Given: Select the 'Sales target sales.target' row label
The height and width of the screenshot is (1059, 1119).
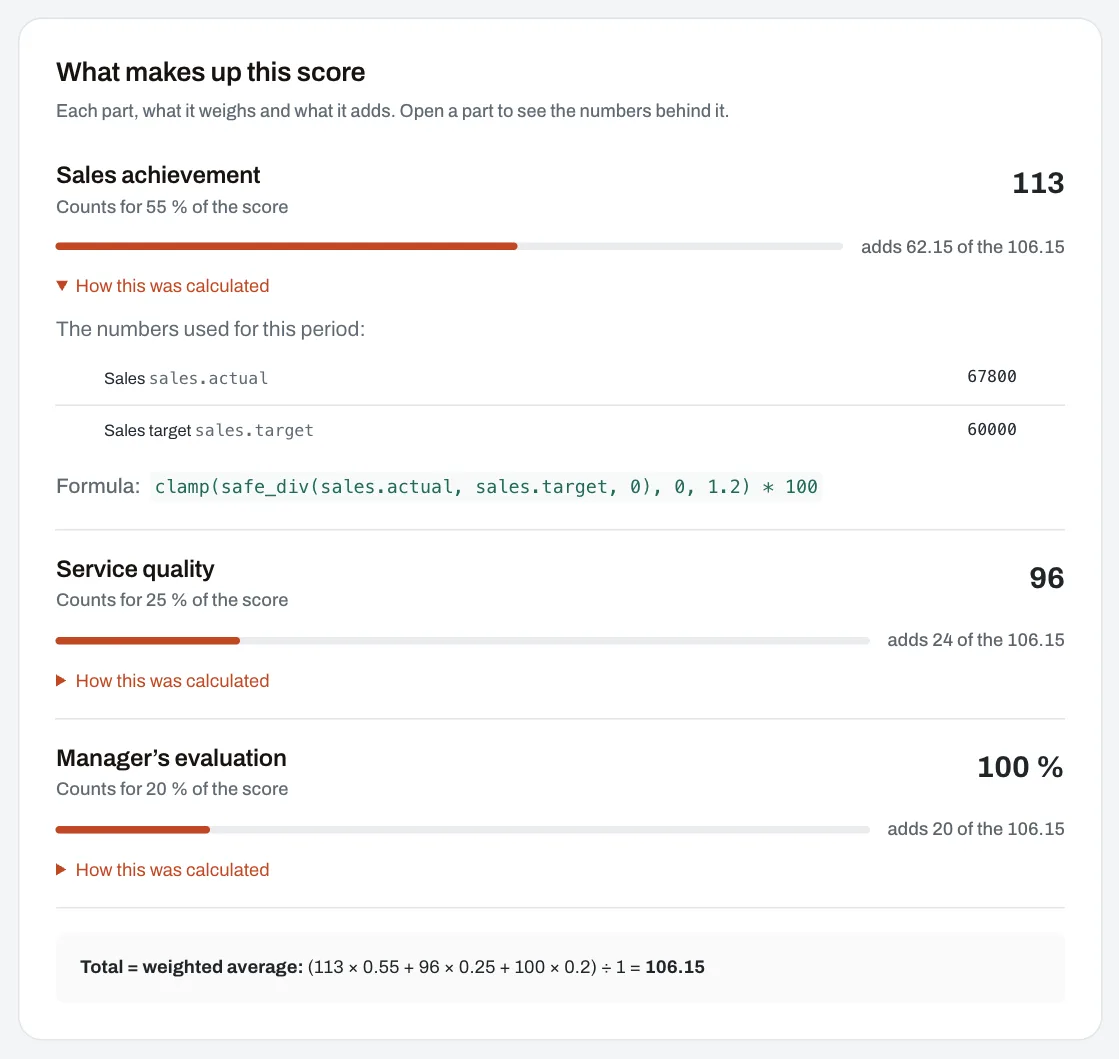Looking at the screenshot, I should (209, 430).
